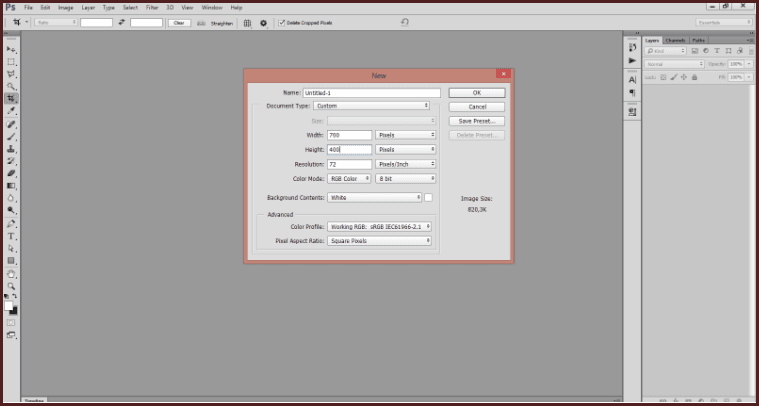Open the History panel icon

click(632, 47)
